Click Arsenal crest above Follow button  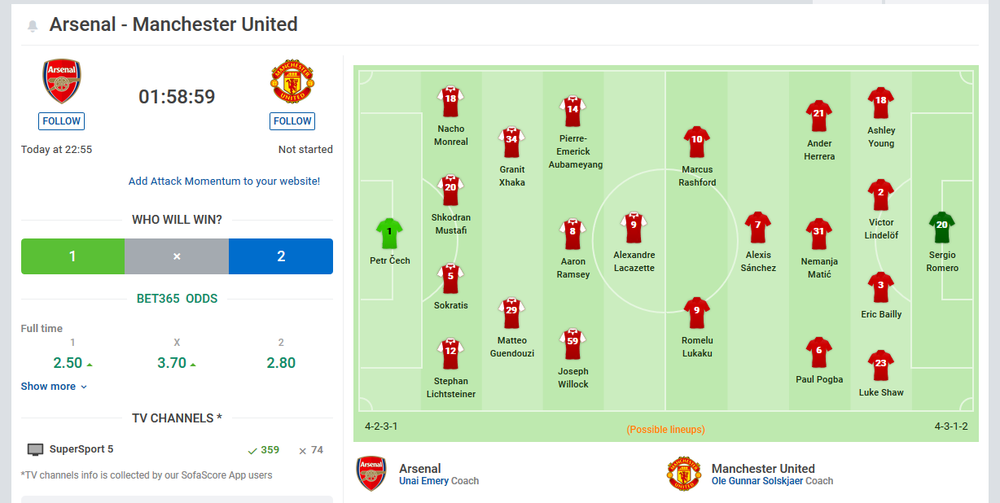coord(61,82)
